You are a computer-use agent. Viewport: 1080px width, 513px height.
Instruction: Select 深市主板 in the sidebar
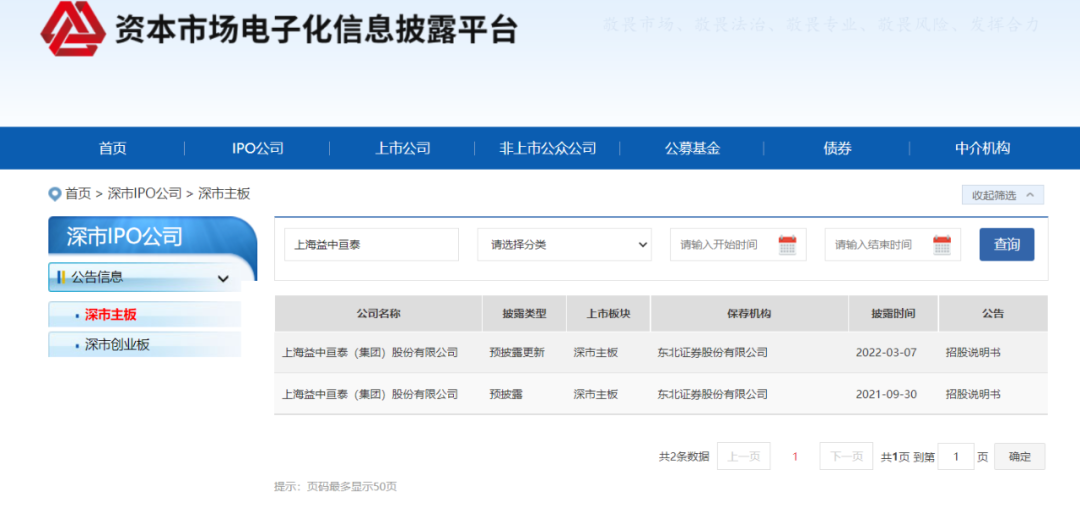click(111, 315)
